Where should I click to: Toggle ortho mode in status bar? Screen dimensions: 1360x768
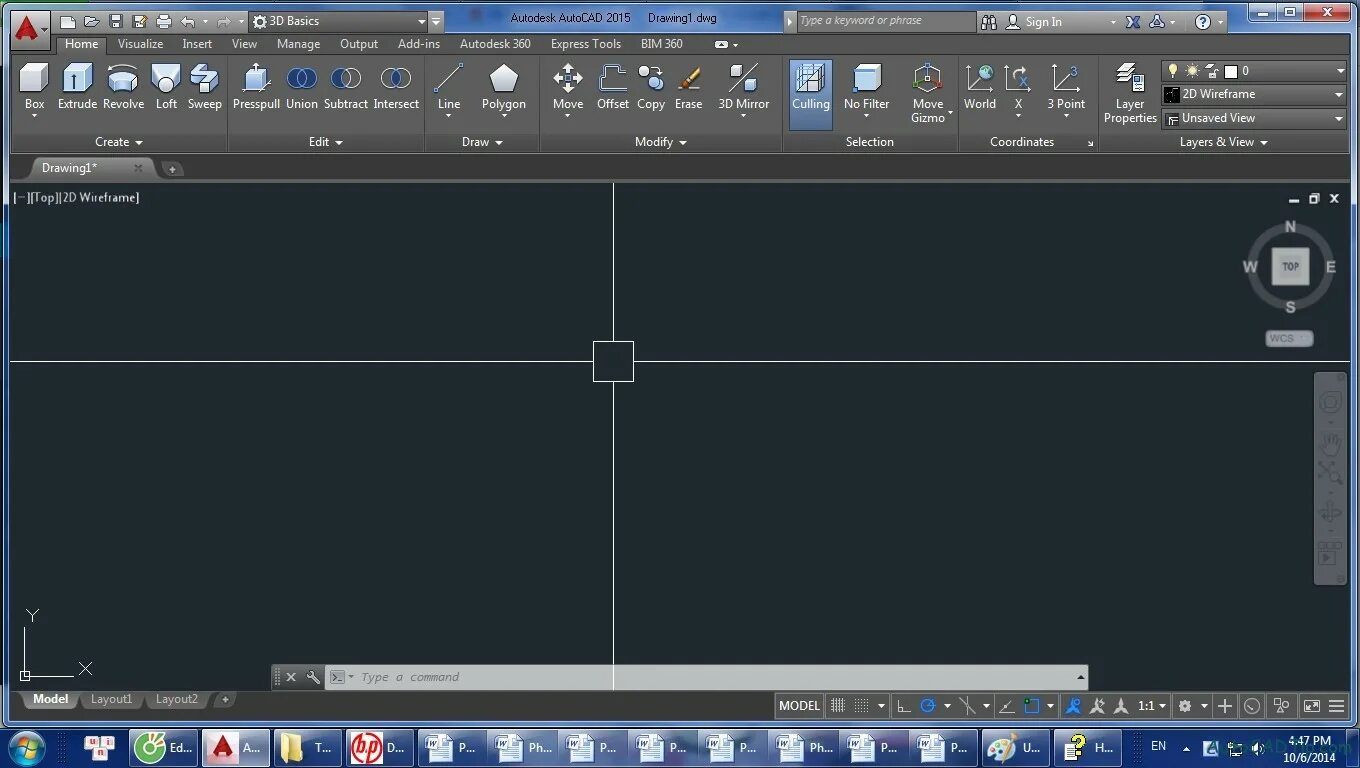pos(904,705)
